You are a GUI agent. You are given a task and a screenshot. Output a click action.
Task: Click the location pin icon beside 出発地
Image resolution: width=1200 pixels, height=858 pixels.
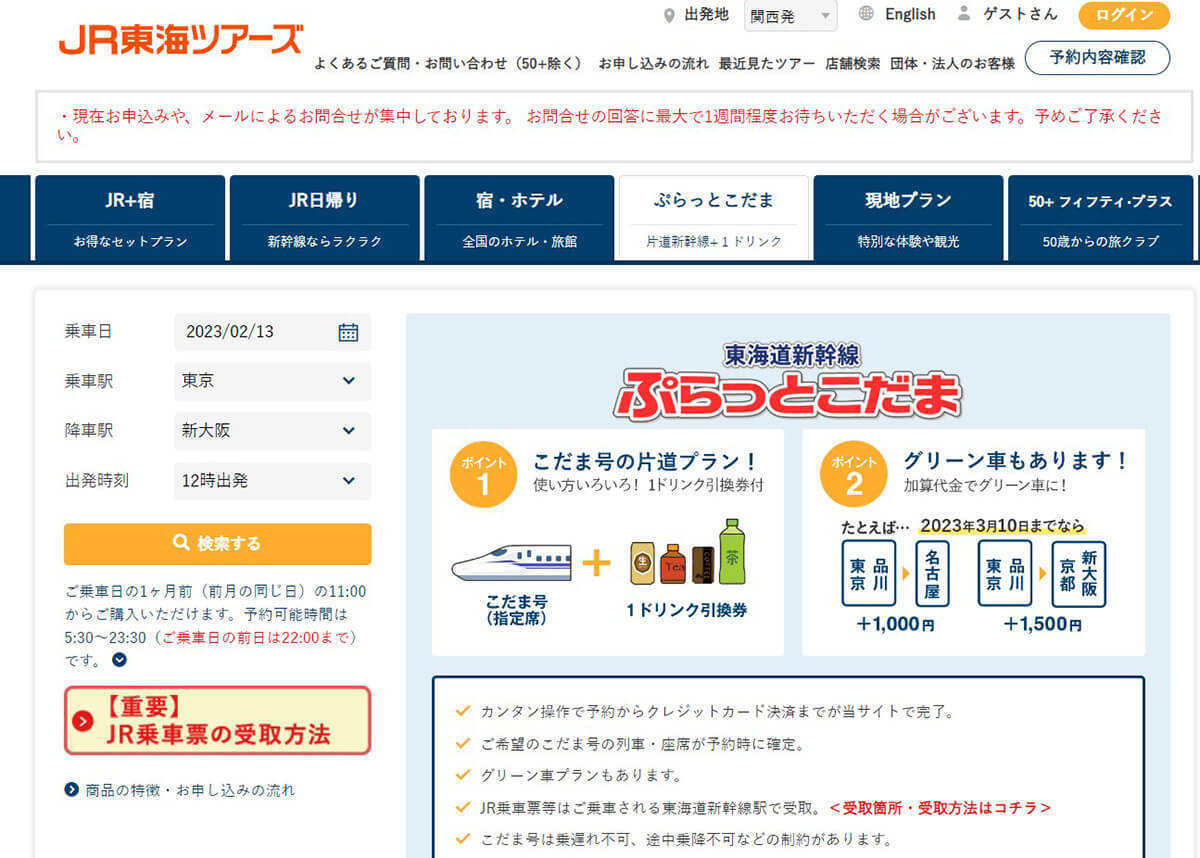(669, 15)
